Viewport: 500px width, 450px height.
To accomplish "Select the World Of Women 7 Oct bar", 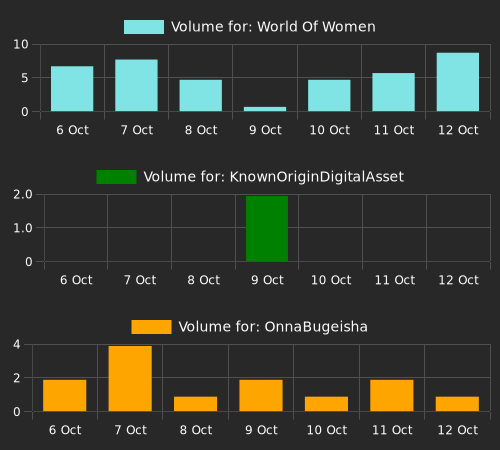I will coord(136,85).
